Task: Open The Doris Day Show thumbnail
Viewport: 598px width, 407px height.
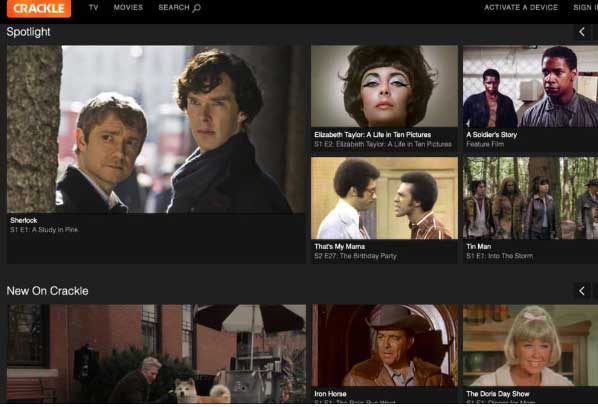Action: coord(530,345)
